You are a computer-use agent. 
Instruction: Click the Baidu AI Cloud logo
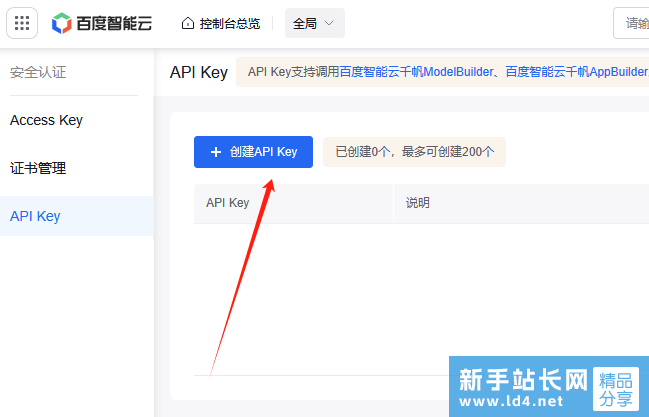pos(102,23)
